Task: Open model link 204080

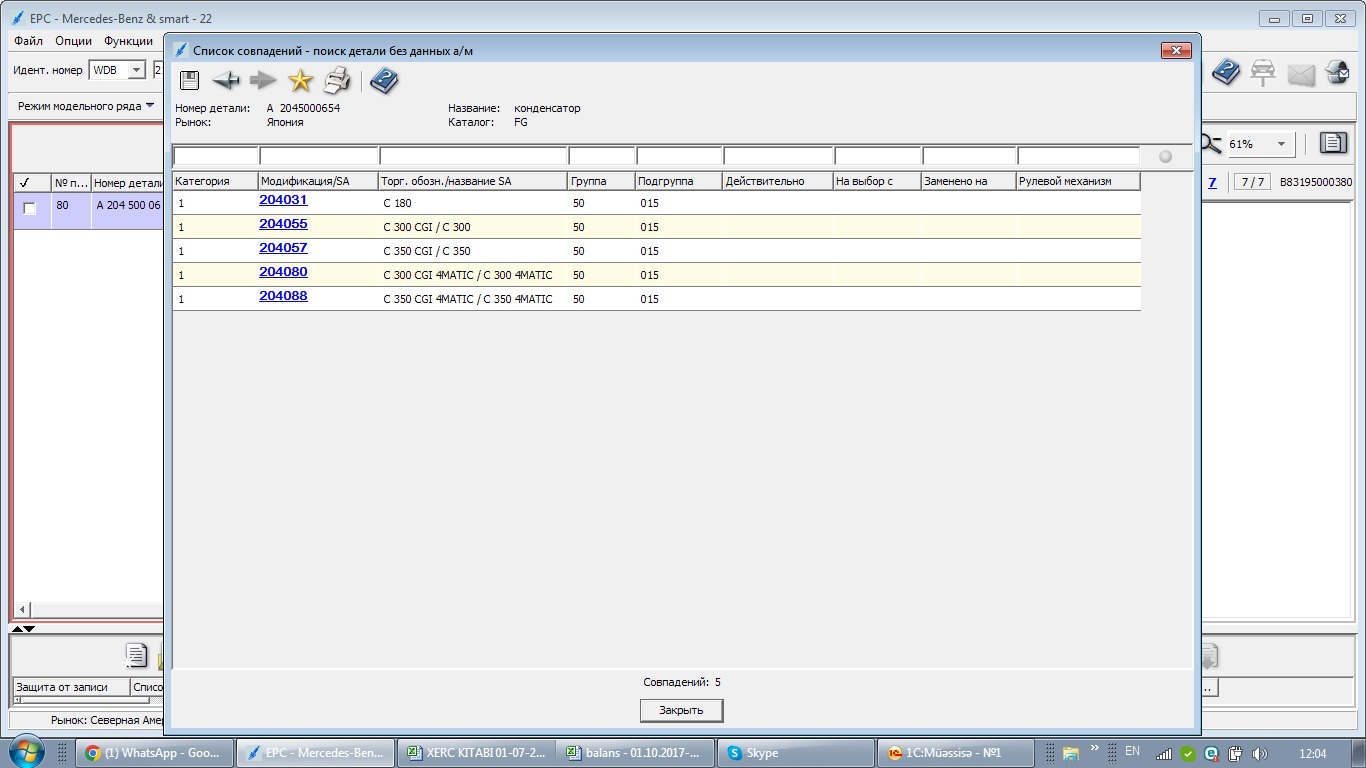Action: 283,272
